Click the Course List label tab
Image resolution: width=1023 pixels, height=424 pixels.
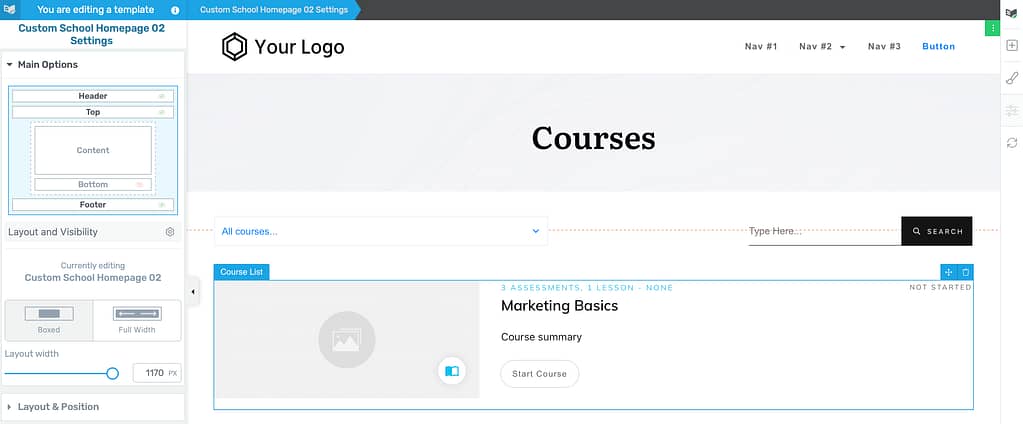[x=241, y=272]
